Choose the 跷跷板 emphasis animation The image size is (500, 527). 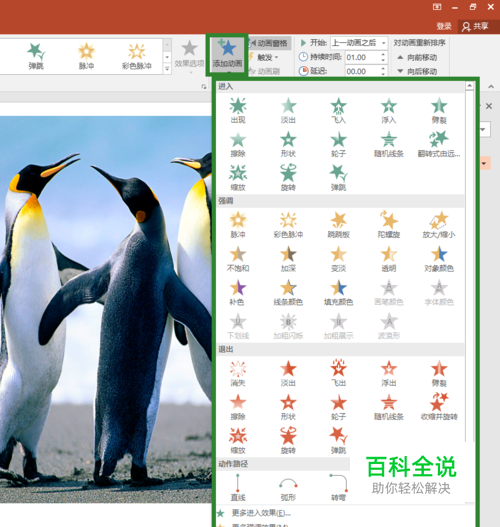tap(338, 225)
